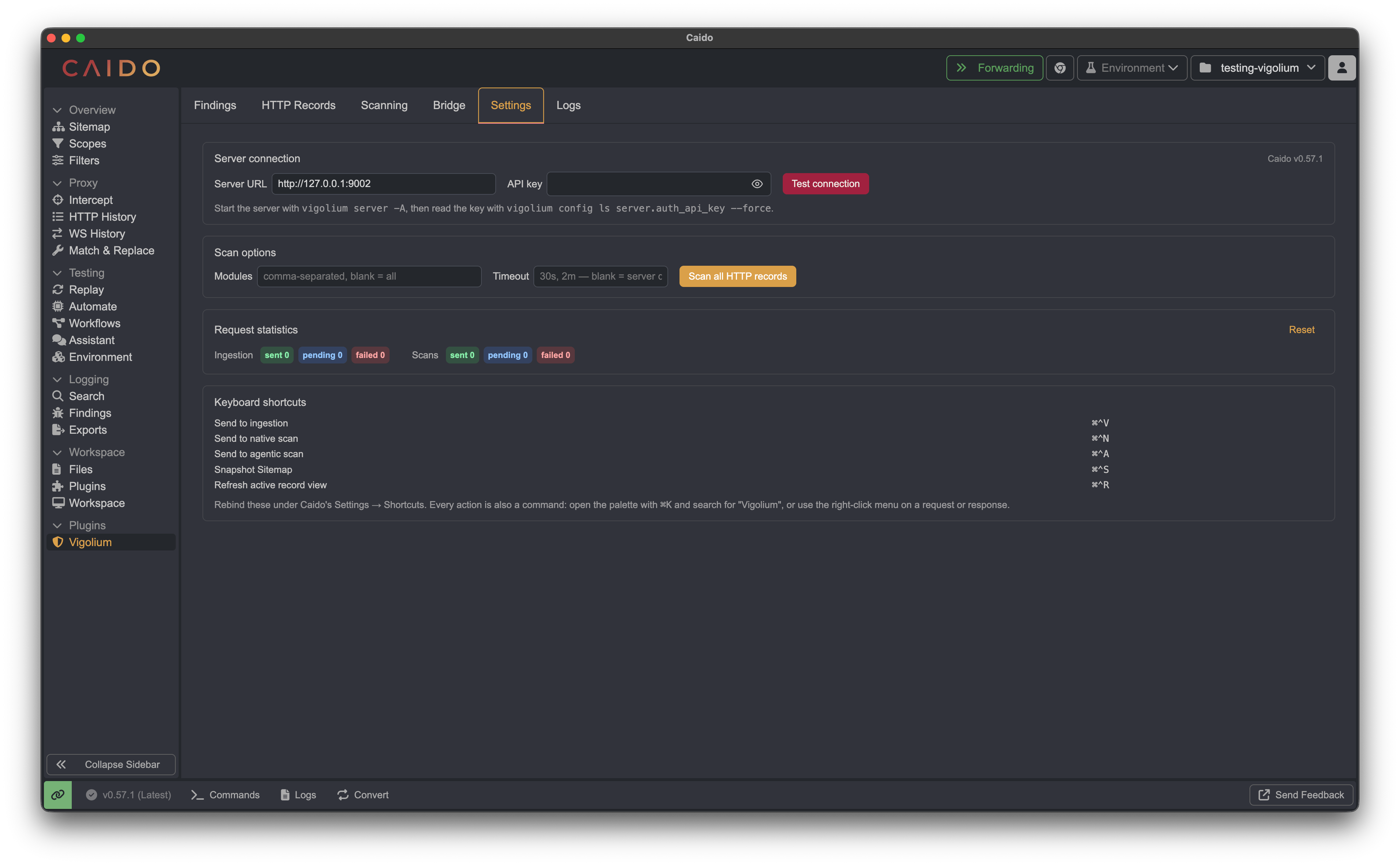The height and width of the screenshot is (866, 1400).
Task: Click the Test connection button
Action: 826,184
